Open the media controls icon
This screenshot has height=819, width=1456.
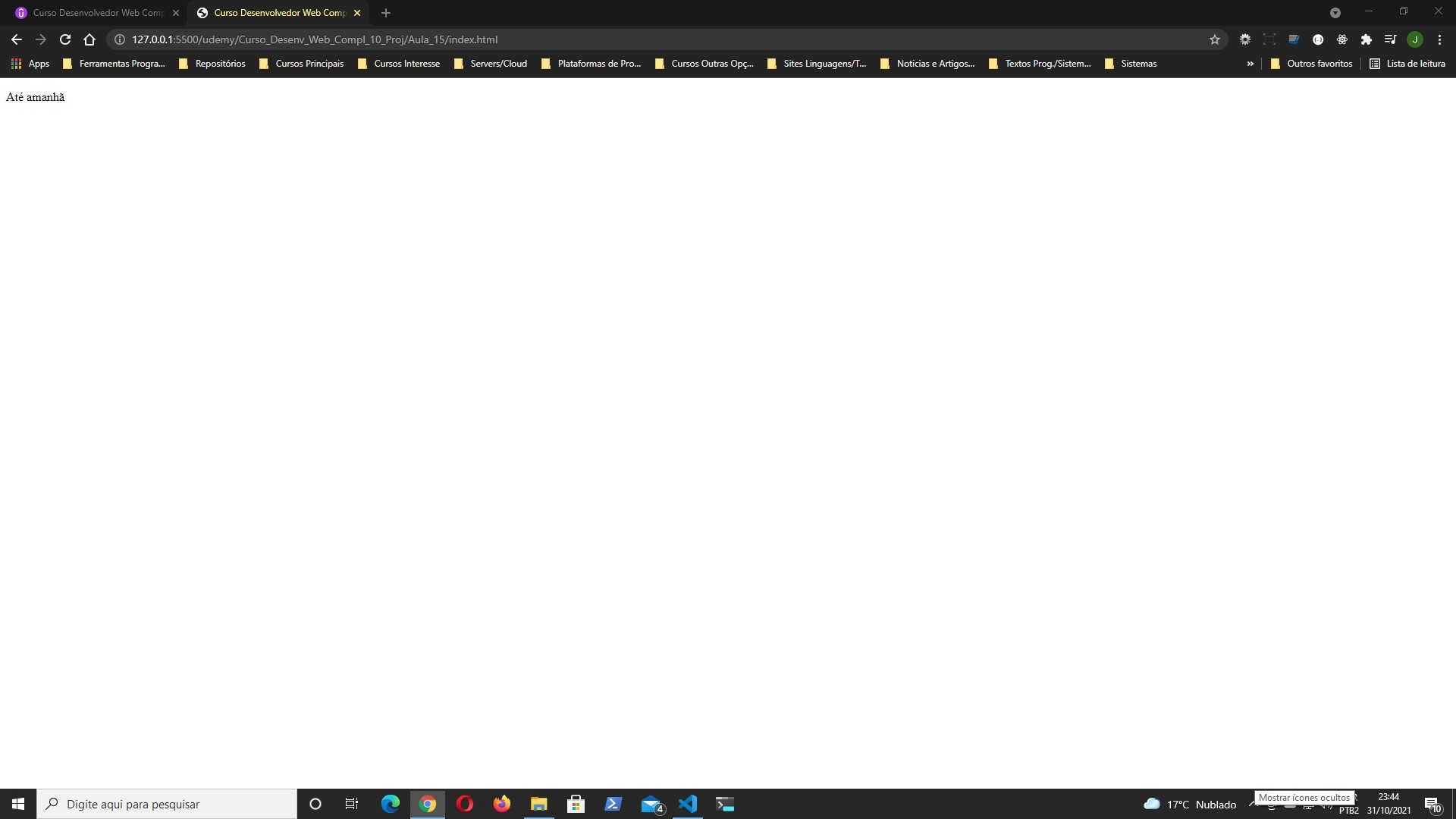[1391, 39]
